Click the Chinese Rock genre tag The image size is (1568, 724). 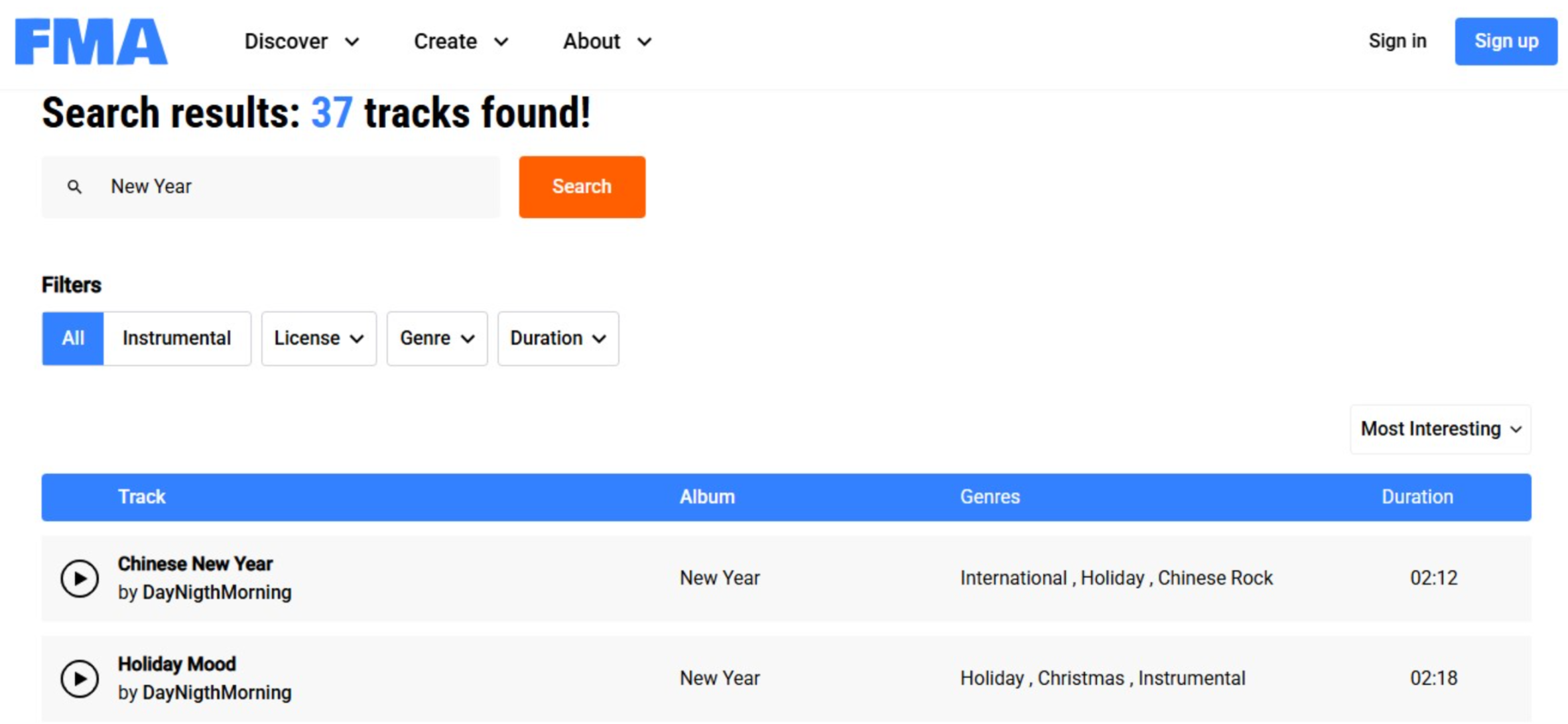coord(1215,577)
